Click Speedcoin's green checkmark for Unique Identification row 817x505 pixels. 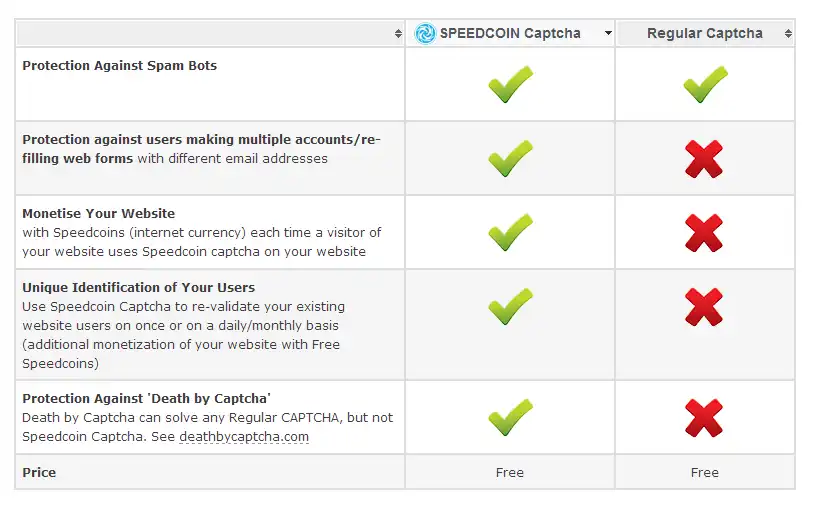pyautogui.click(x=510, y=306)
